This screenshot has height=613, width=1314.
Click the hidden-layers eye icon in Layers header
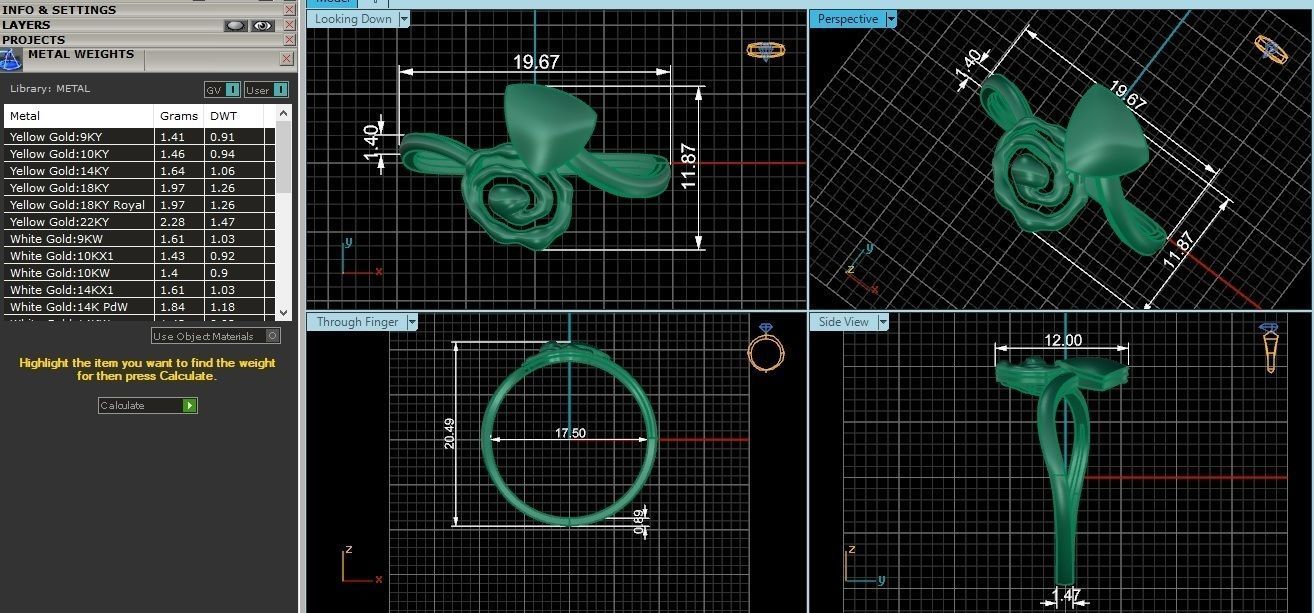pos(236,25)
